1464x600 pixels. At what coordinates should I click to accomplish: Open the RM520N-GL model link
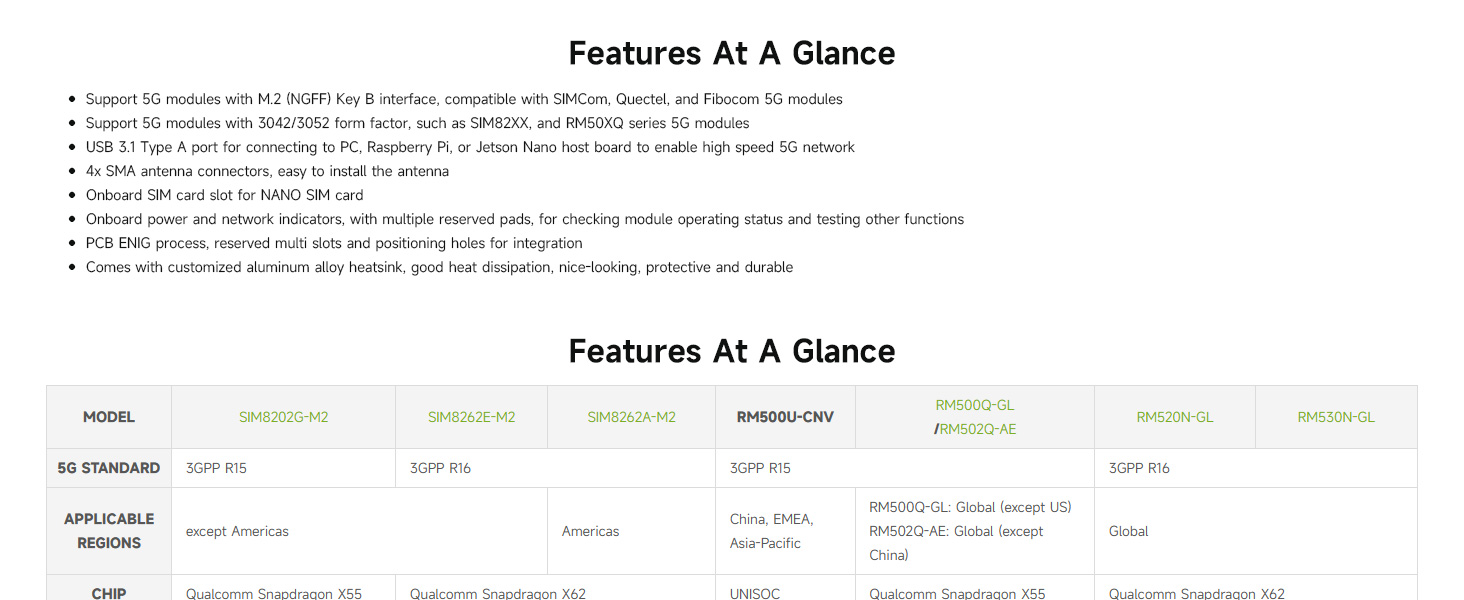click(x=1174, y=417)
